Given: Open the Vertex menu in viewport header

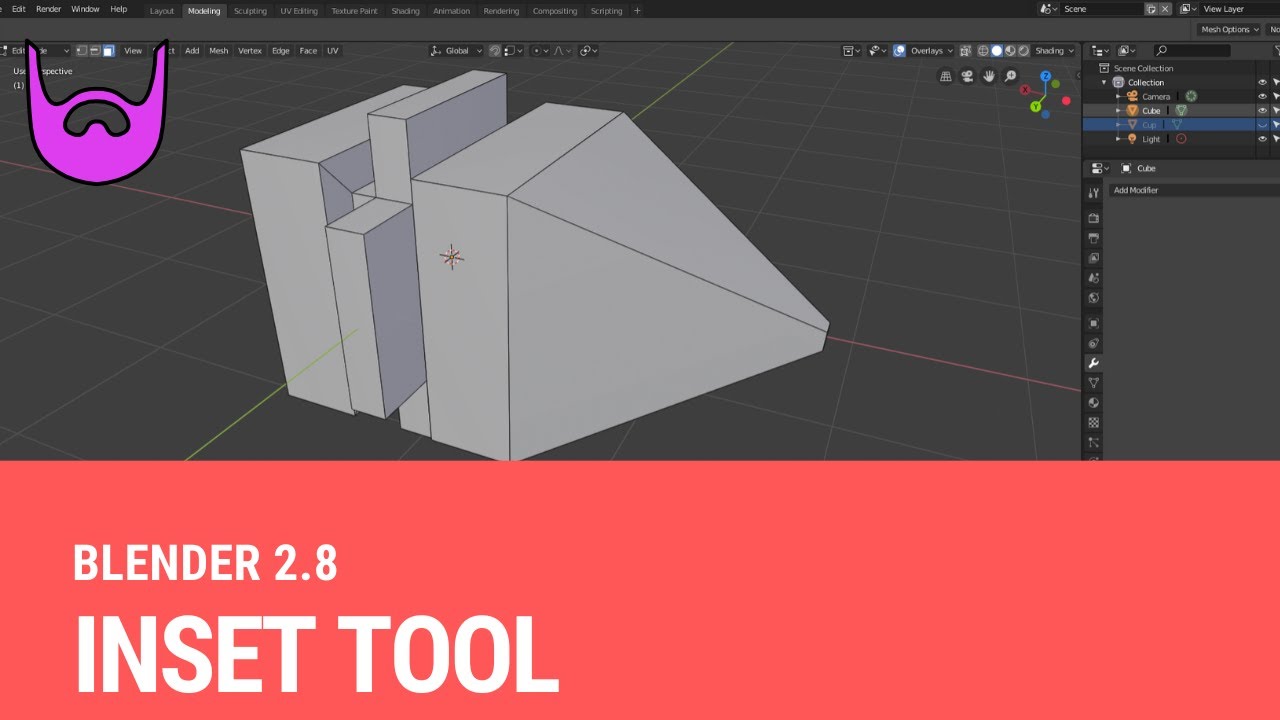Looking at the screenshot, I should [250, 51].
